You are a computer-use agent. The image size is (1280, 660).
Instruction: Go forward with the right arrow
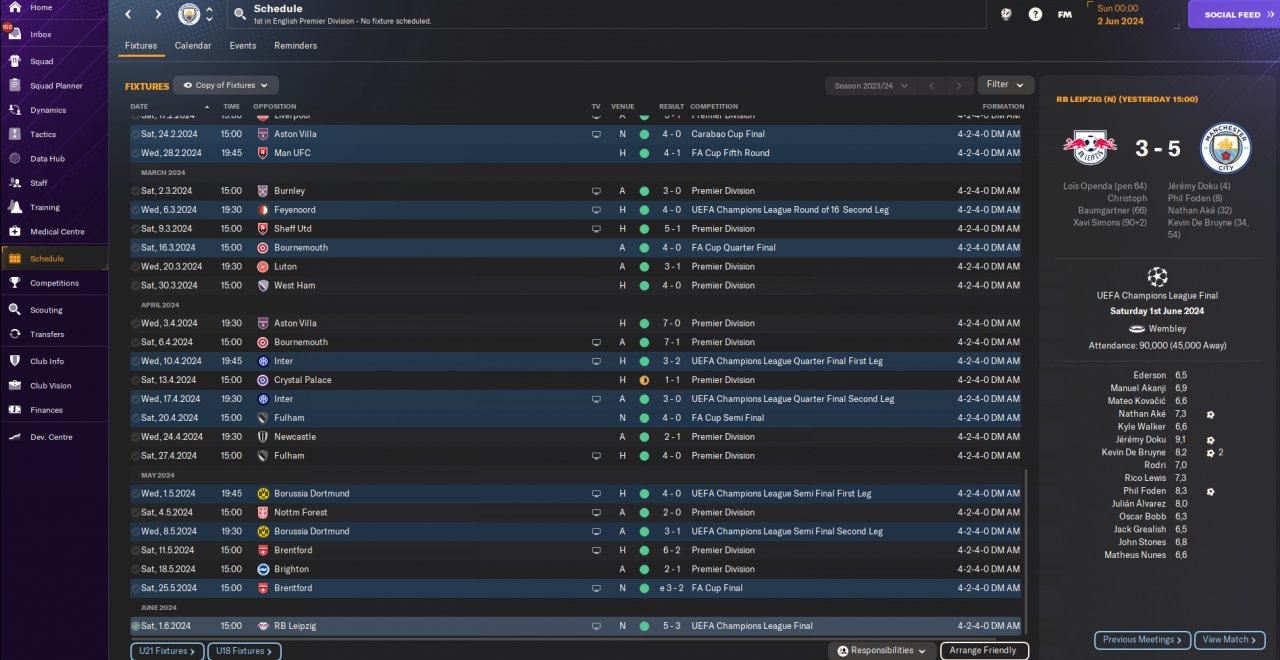click(158, 14)
